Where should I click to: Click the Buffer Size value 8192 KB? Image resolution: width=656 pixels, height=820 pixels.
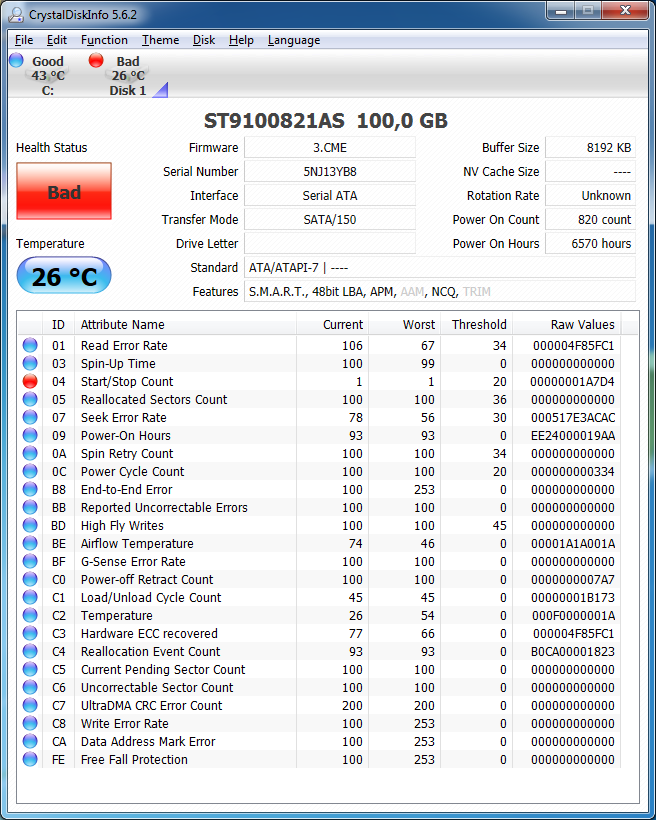pyautogui.click(x=591, y=147)
